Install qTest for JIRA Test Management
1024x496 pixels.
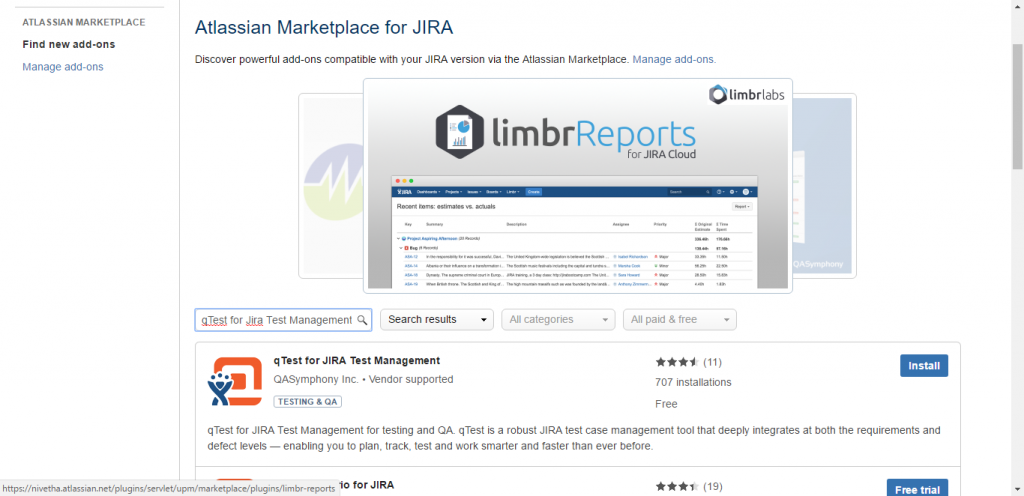(923, 366)
